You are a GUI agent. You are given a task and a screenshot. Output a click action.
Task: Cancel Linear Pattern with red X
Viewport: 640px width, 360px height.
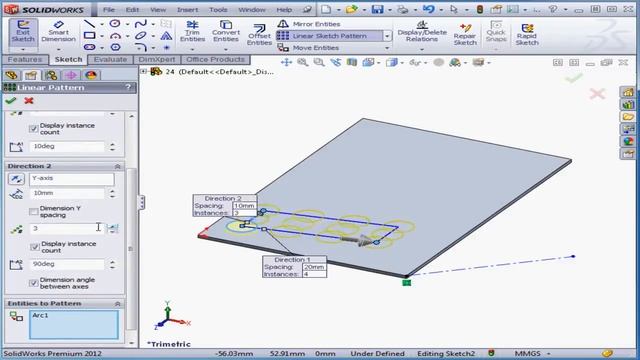point(29,100)
